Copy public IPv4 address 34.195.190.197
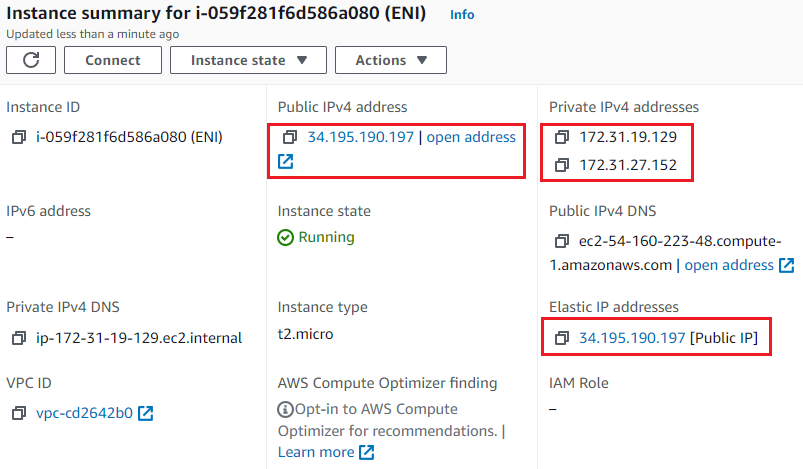Screen dimensions: 803x469 coord(290,137)
